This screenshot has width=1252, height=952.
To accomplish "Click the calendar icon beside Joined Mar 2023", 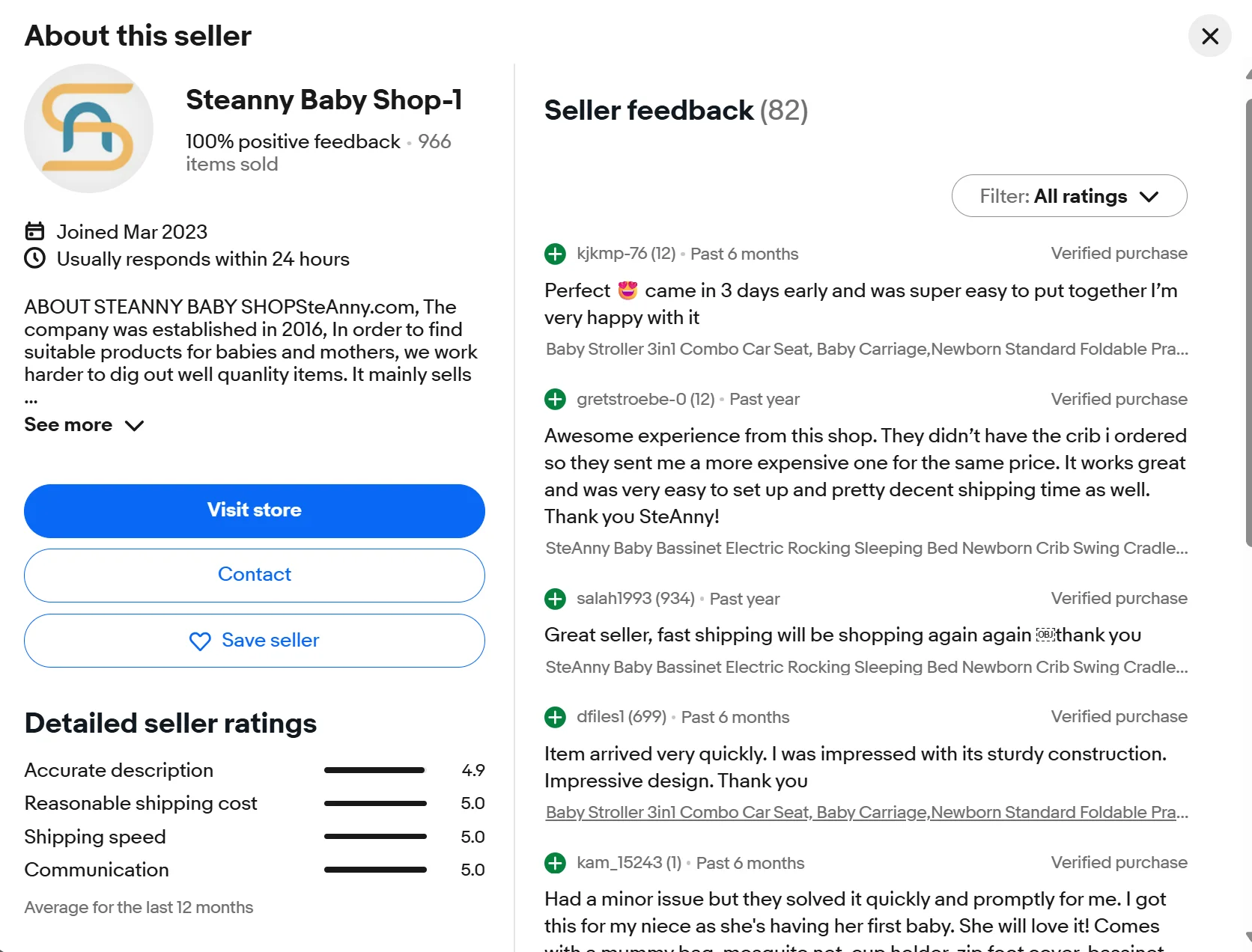I will 34,231.
